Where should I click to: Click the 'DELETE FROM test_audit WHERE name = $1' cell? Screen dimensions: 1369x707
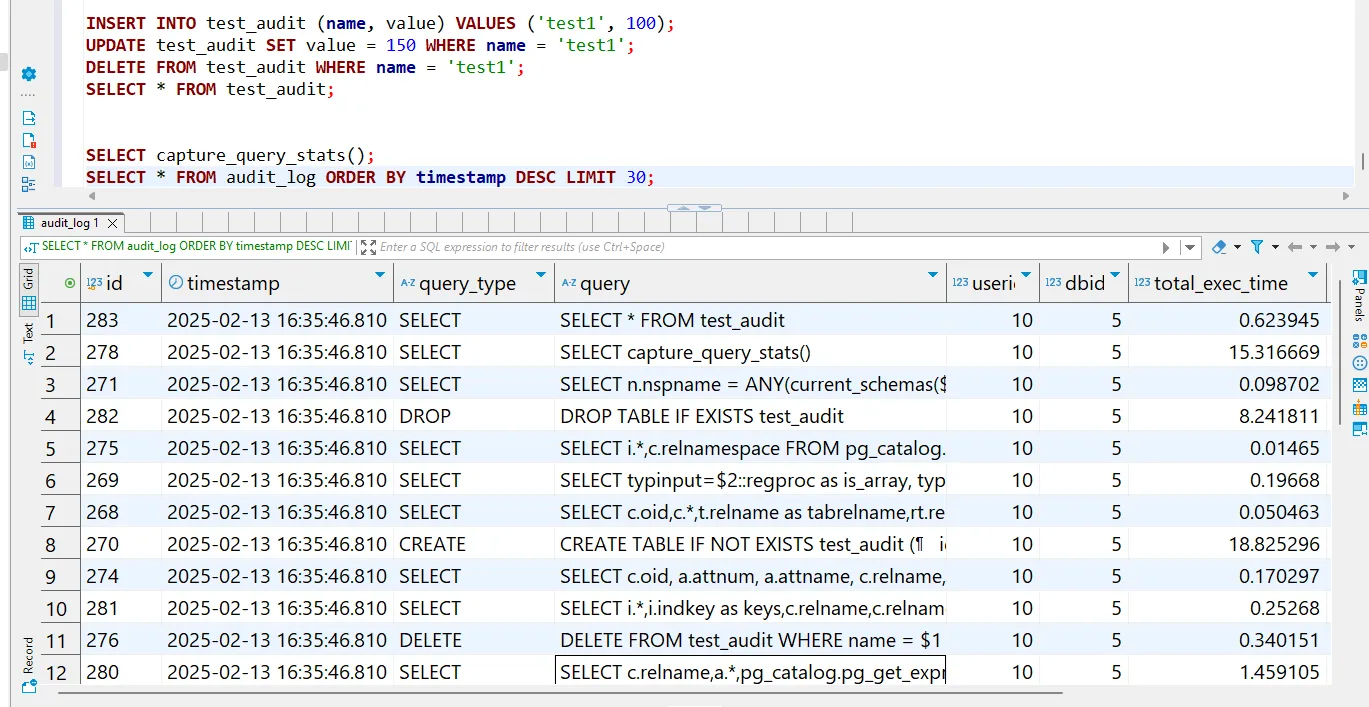coord(750,640)
